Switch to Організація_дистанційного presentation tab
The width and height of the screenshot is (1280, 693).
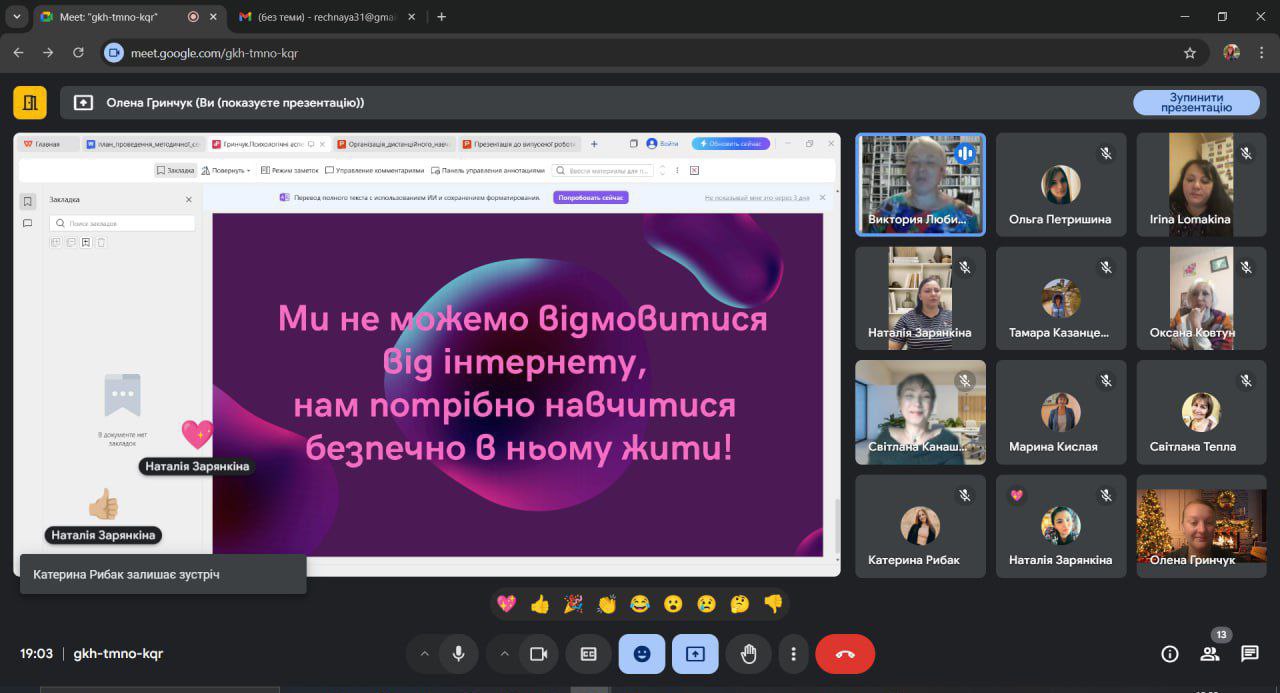click(x=394, y=144)
